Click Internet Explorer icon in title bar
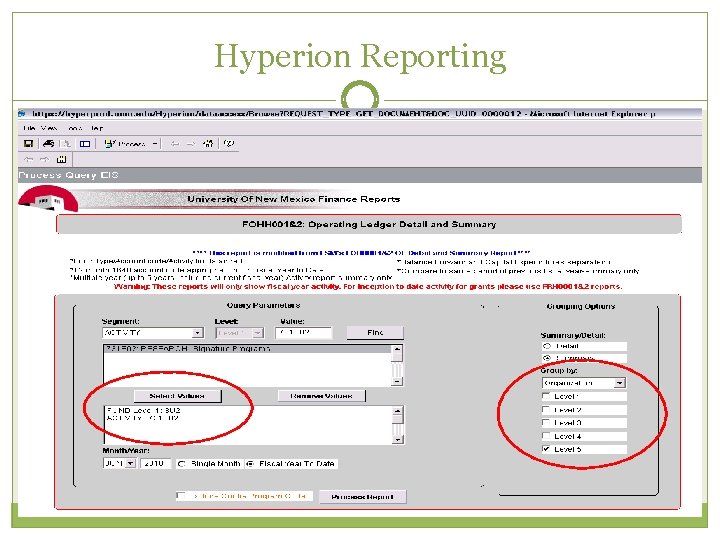The image size is (720, 540). point(22,113)
